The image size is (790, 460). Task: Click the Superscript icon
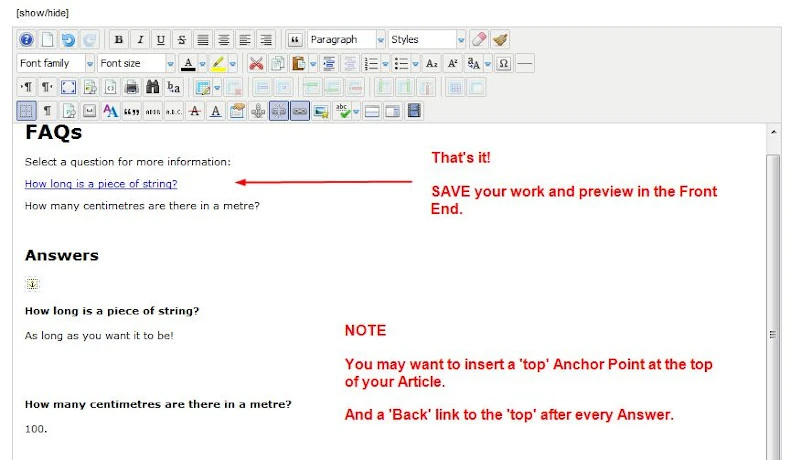453,63
